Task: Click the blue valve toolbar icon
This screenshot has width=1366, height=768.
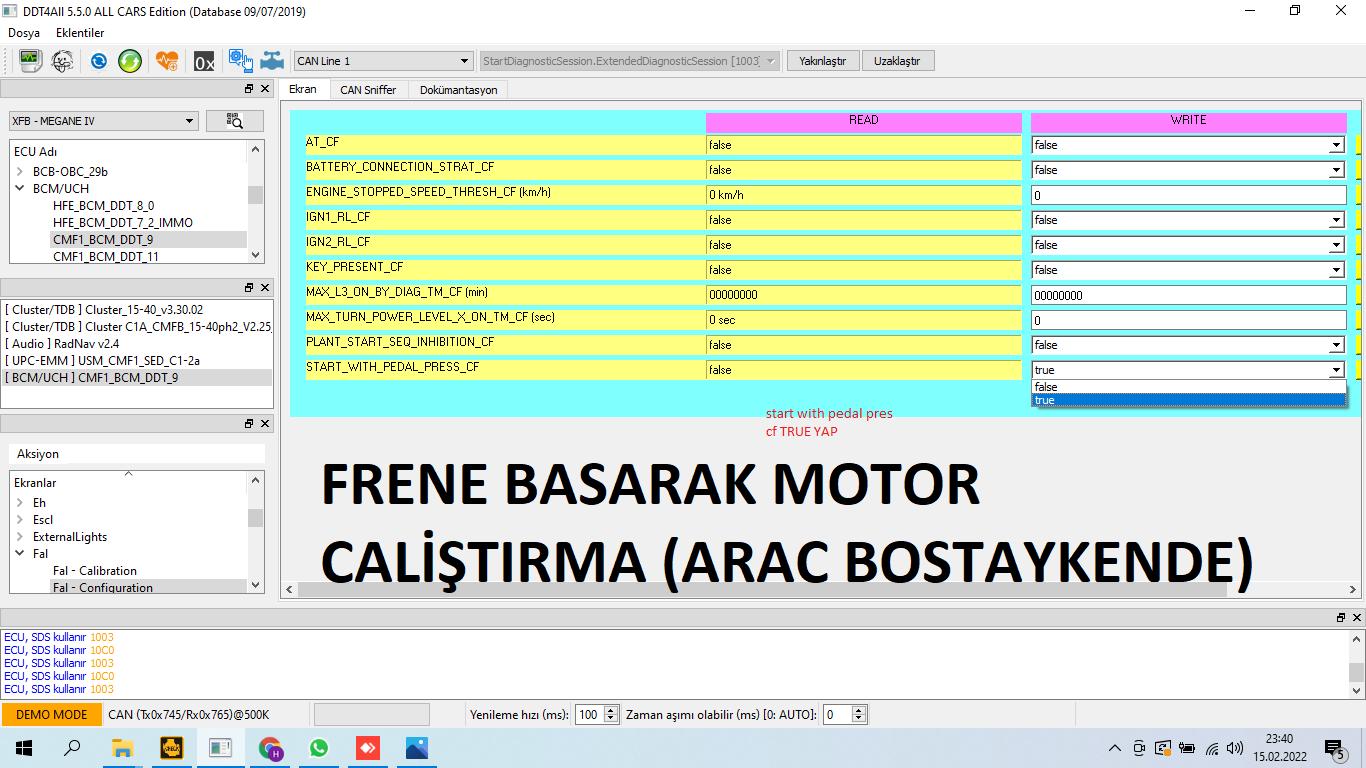Action: click(271, 61)
